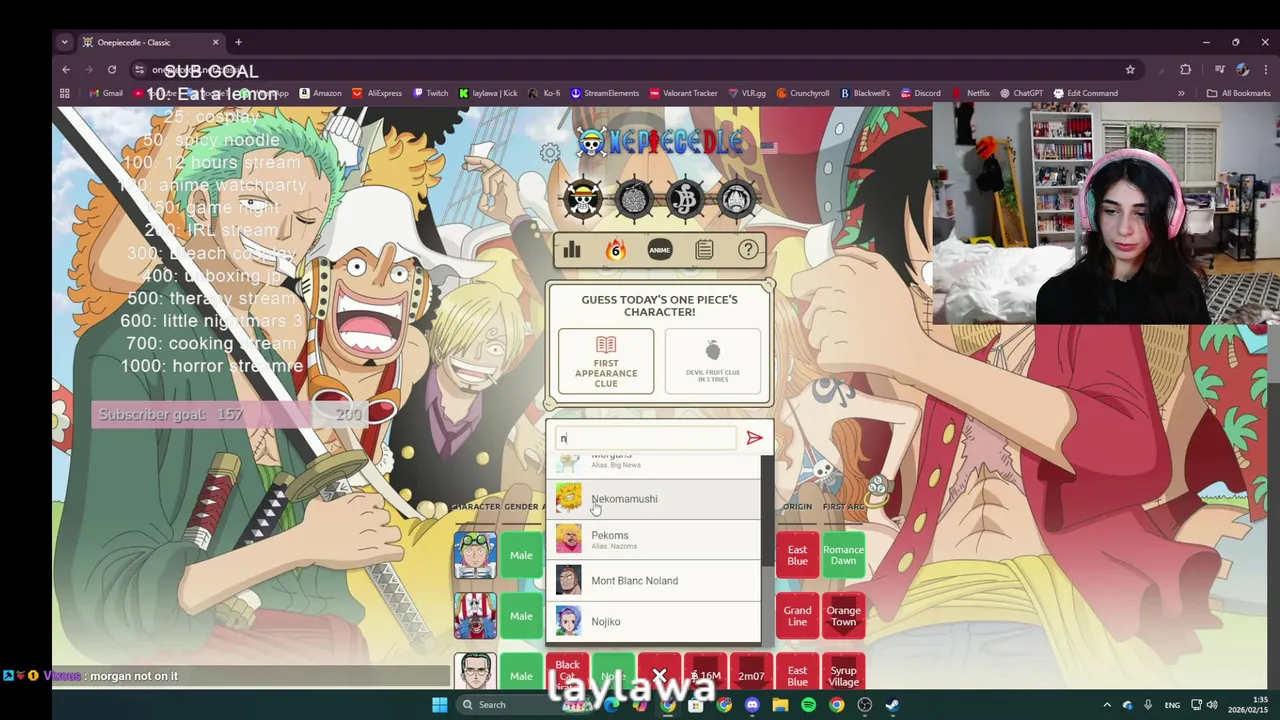This screenshot has height=720, width=1280.
Task: Reload the current page
Action: coord(112,69)
